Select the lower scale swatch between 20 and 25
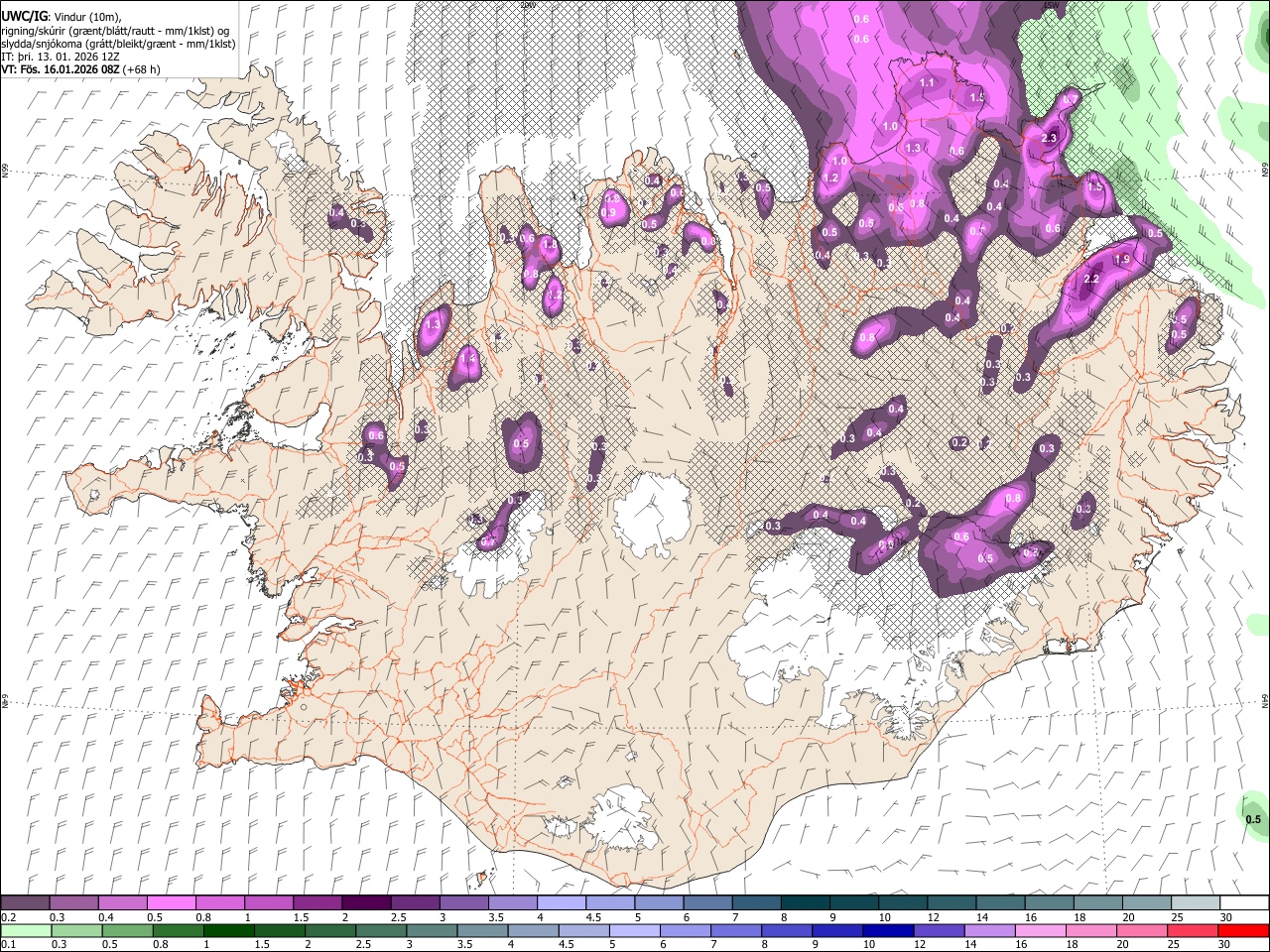The width and height of the screenshot is (1270, 952). pyautogui.click(x=1142, y=931)
